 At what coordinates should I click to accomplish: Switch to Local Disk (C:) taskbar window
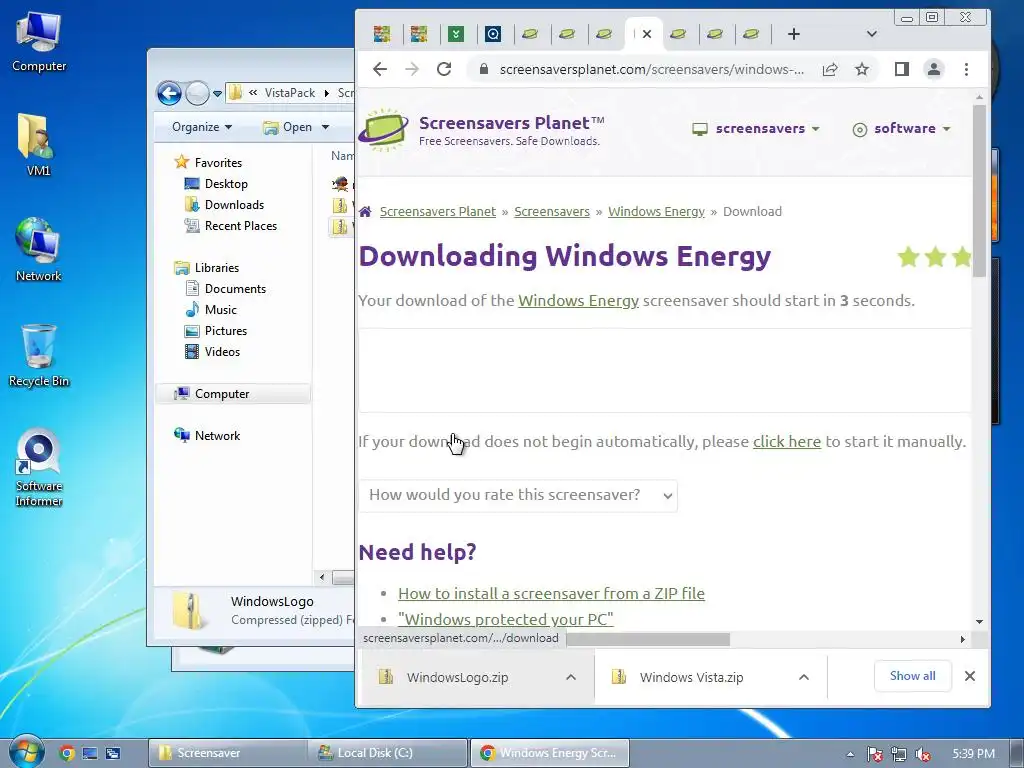pos(389,752)
